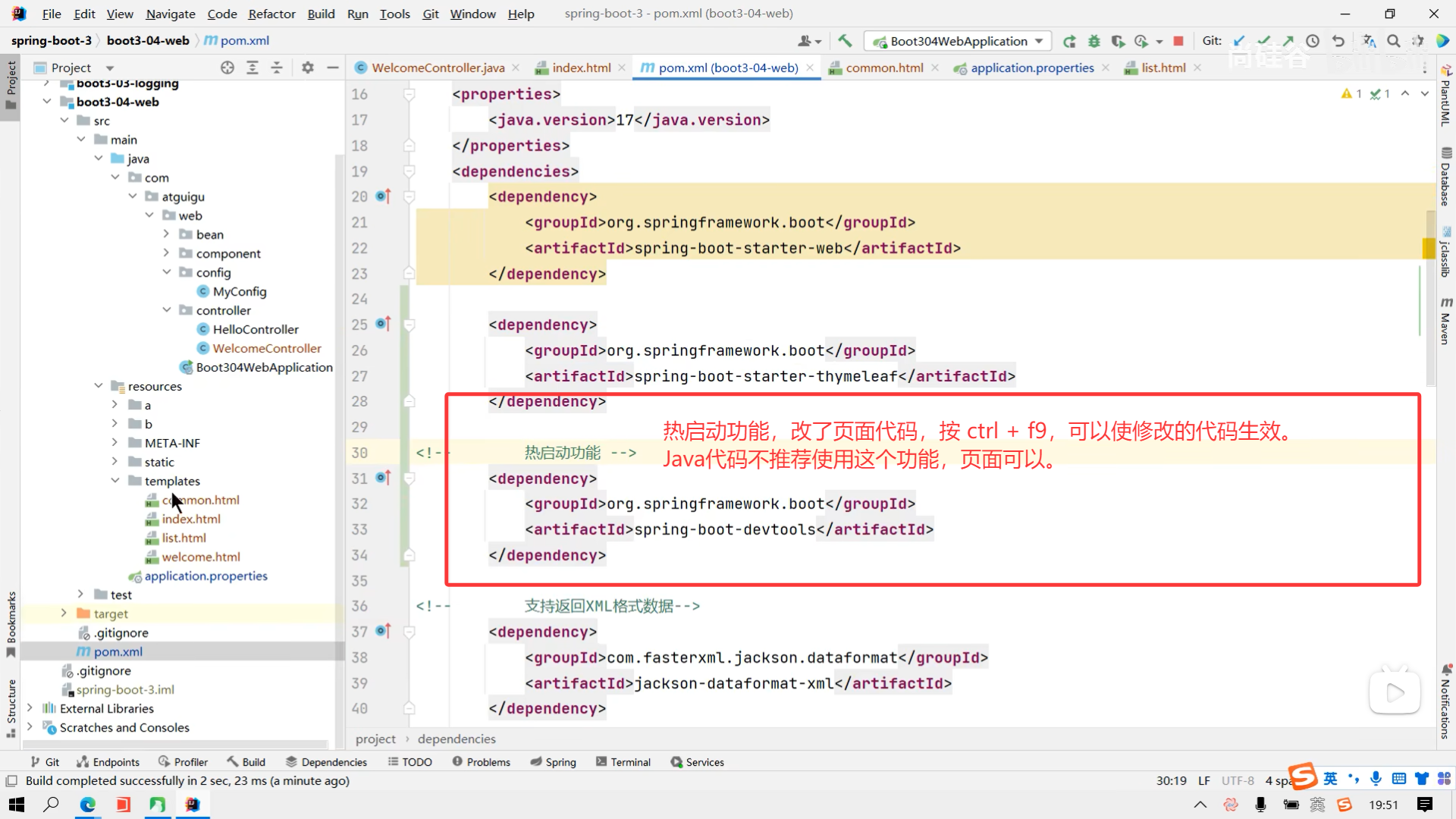Image resolution: width=1456 pixels, height=819 pixels.
Task: Click the Select Opened File crosshair icon
Action: click(227, 67)
